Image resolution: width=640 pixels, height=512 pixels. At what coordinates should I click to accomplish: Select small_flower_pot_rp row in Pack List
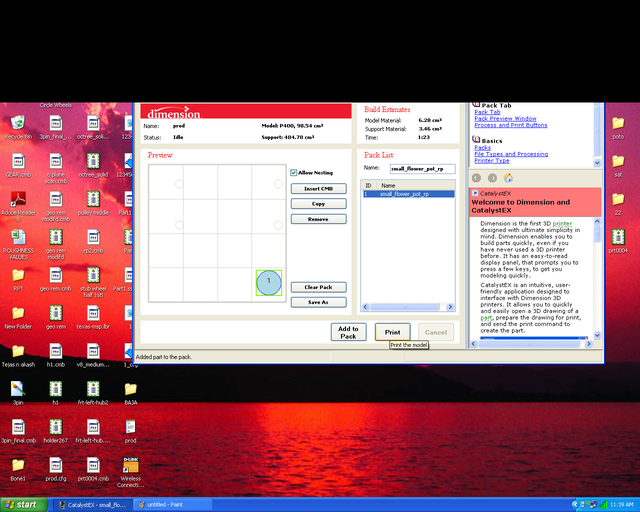408,194
